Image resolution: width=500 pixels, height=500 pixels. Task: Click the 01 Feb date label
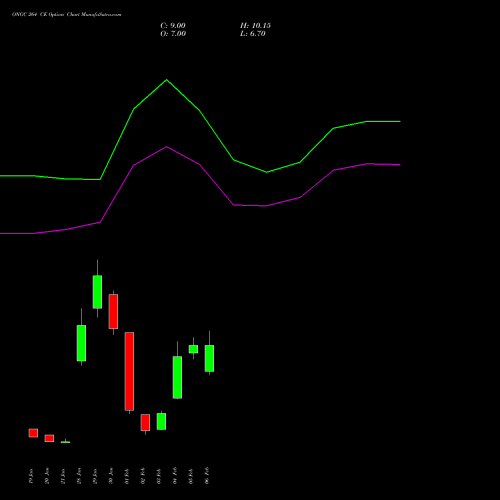click(127, 476)
